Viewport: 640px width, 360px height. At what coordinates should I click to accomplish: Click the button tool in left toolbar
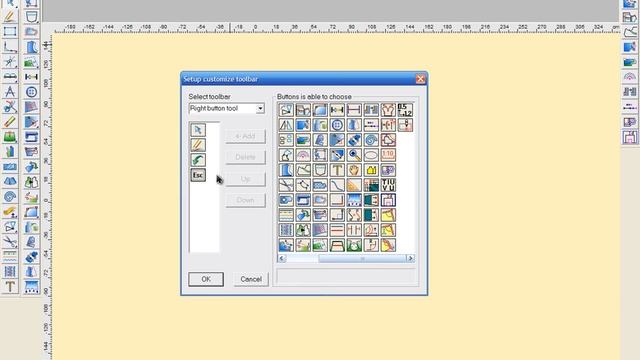(x=31, y=92)
